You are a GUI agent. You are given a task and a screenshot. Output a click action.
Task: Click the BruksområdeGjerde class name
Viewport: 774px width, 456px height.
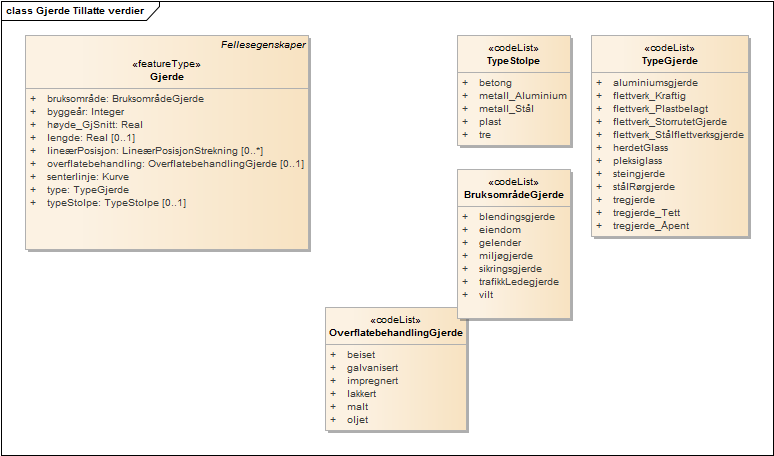[x=513, y=194]
